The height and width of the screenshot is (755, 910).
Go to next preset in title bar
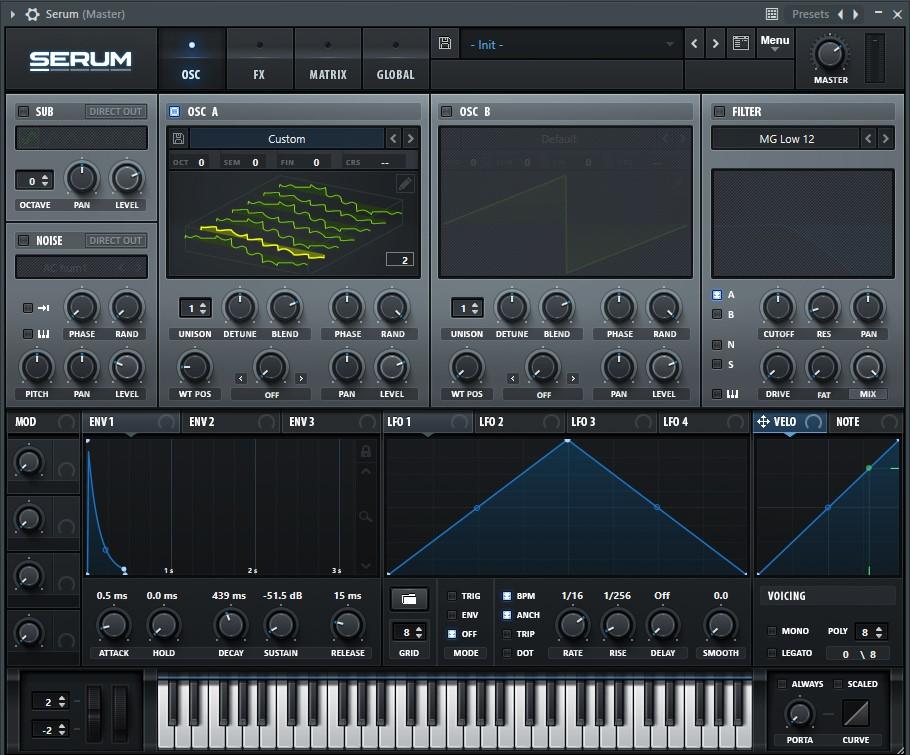855,14
